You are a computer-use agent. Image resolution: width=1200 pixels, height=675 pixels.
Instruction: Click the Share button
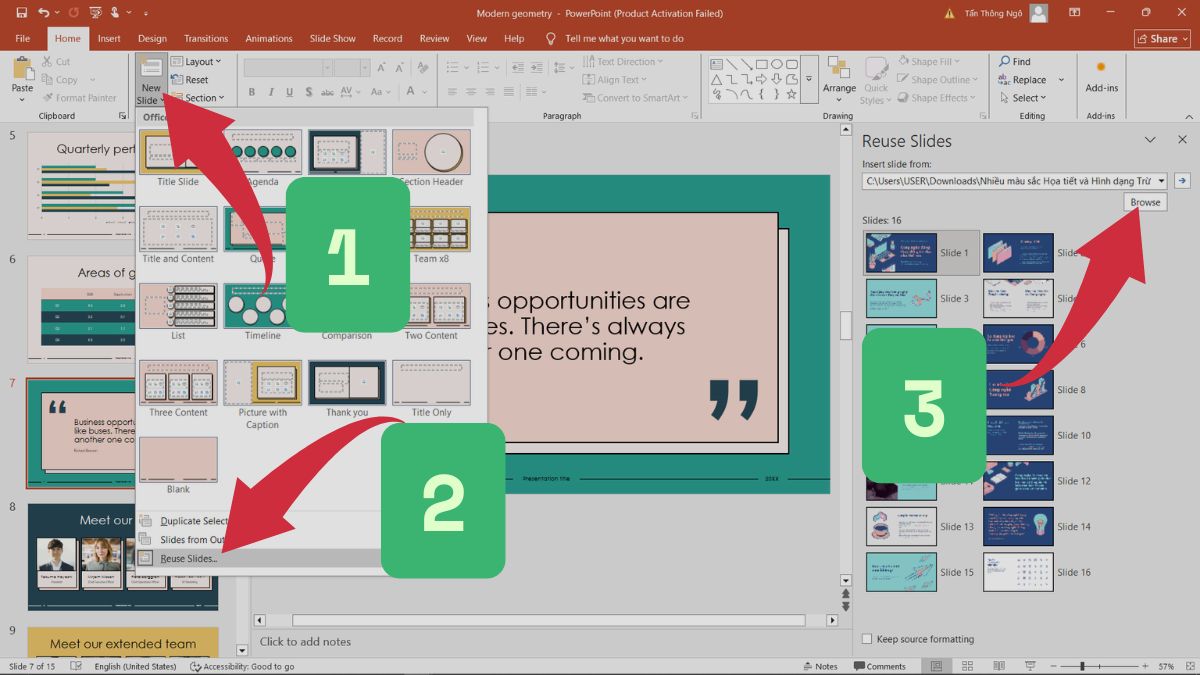pyautogui.click(x=1162, y=38)
